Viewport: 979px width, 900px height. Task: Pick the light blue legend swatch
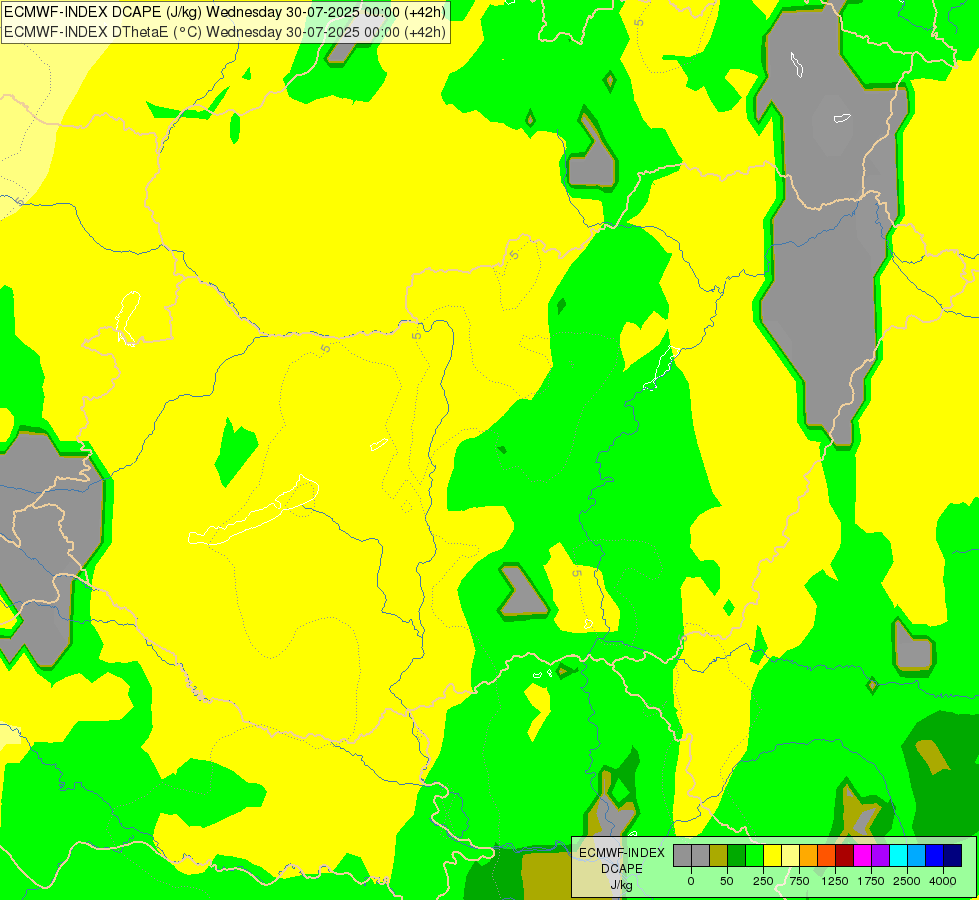[917, 856]
